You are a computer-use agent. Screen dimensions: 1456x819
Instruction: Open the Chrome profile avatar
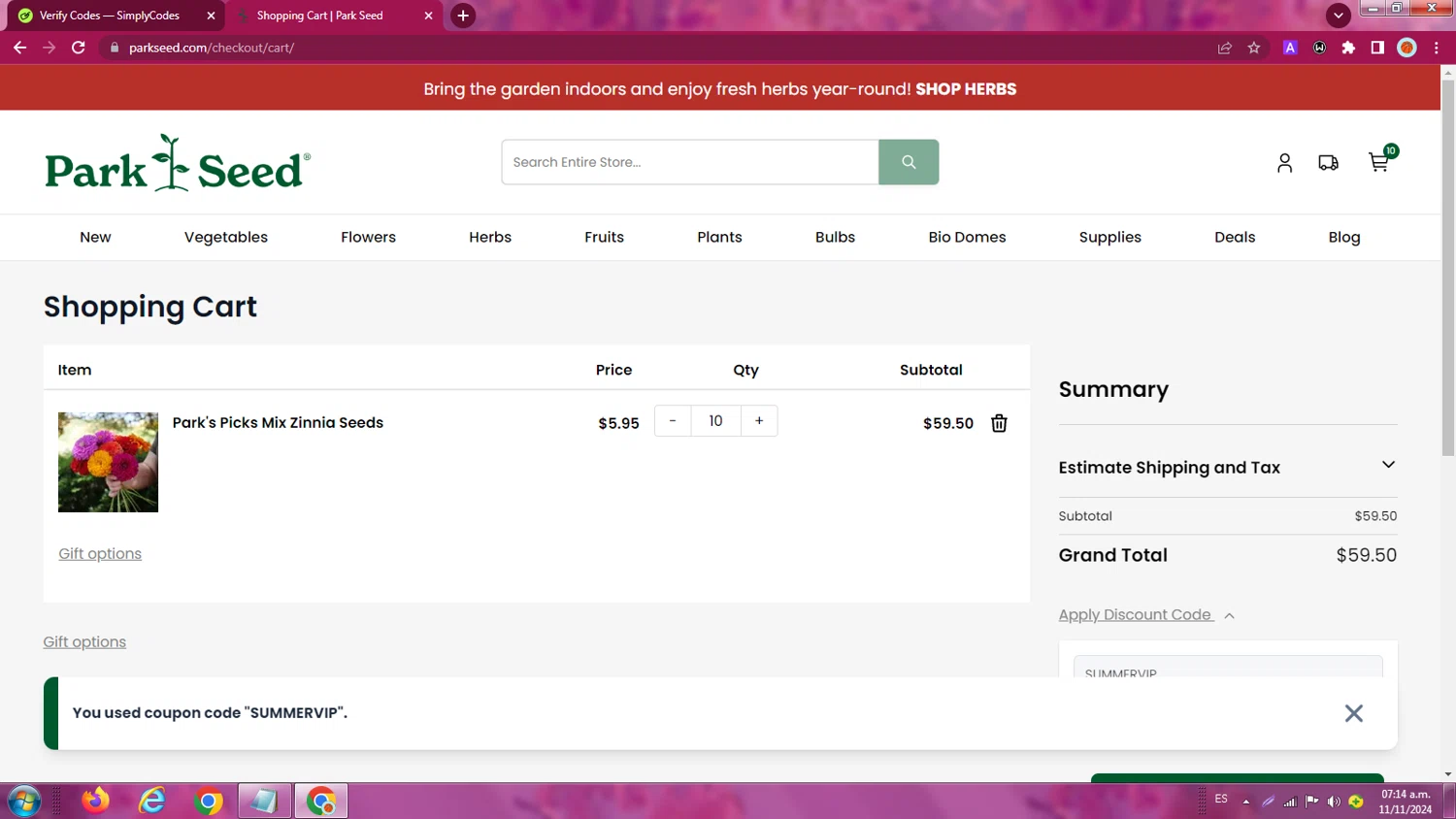1406,48
